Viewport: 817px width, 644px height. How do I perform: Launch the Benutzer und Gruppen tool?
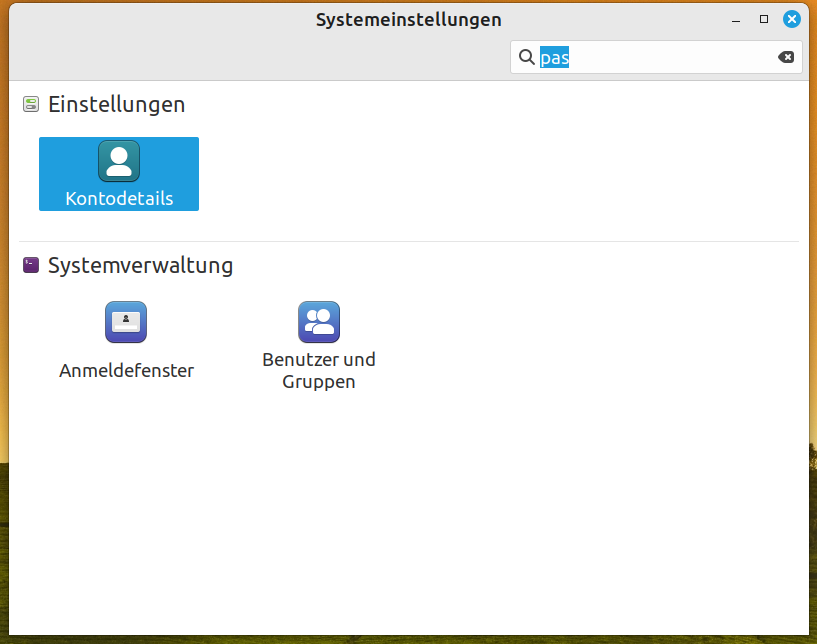pyautogui.click(x=319, y=322)
